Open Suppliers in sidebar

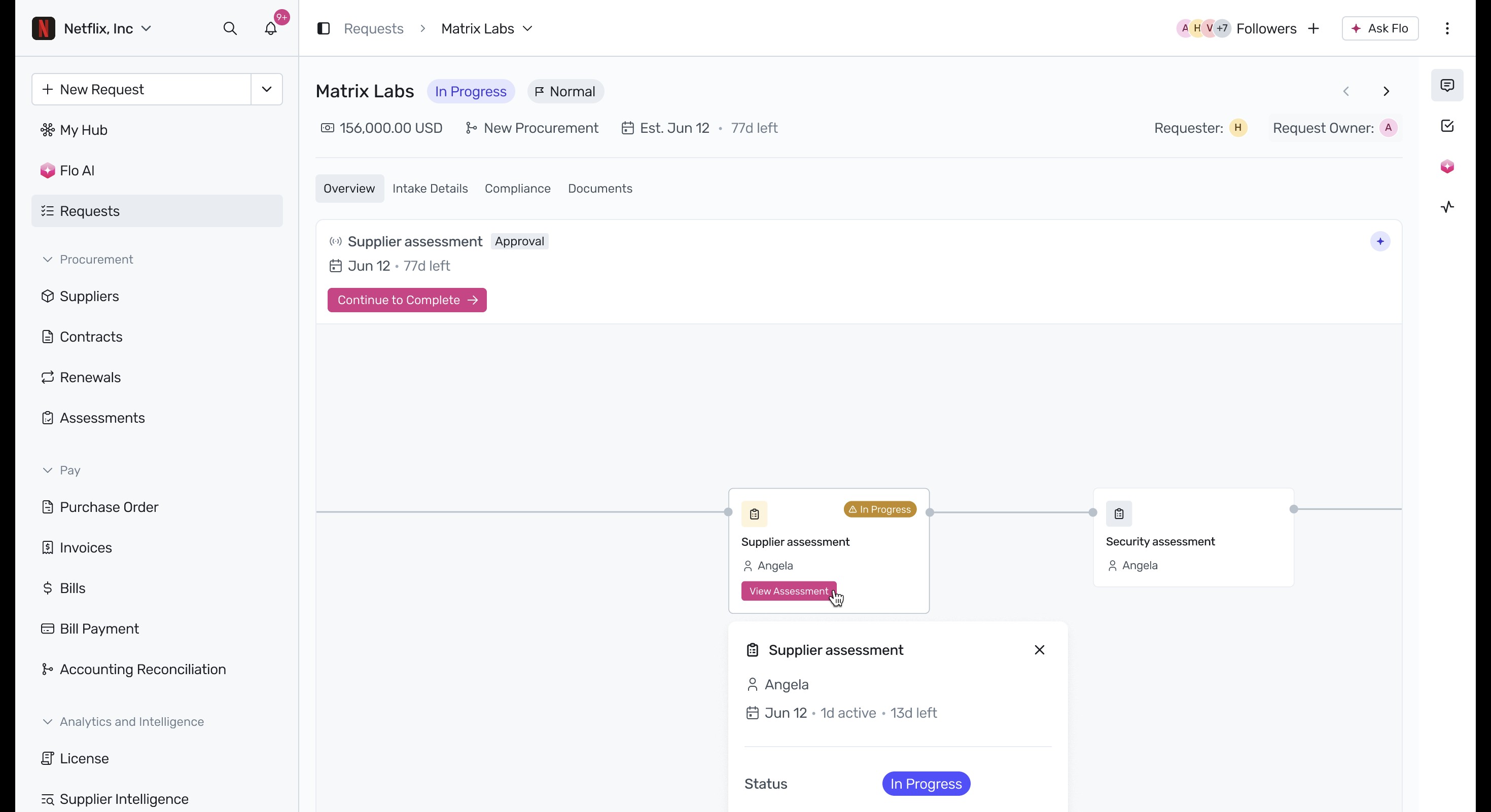pyautogui.click(x=157, y=296)
